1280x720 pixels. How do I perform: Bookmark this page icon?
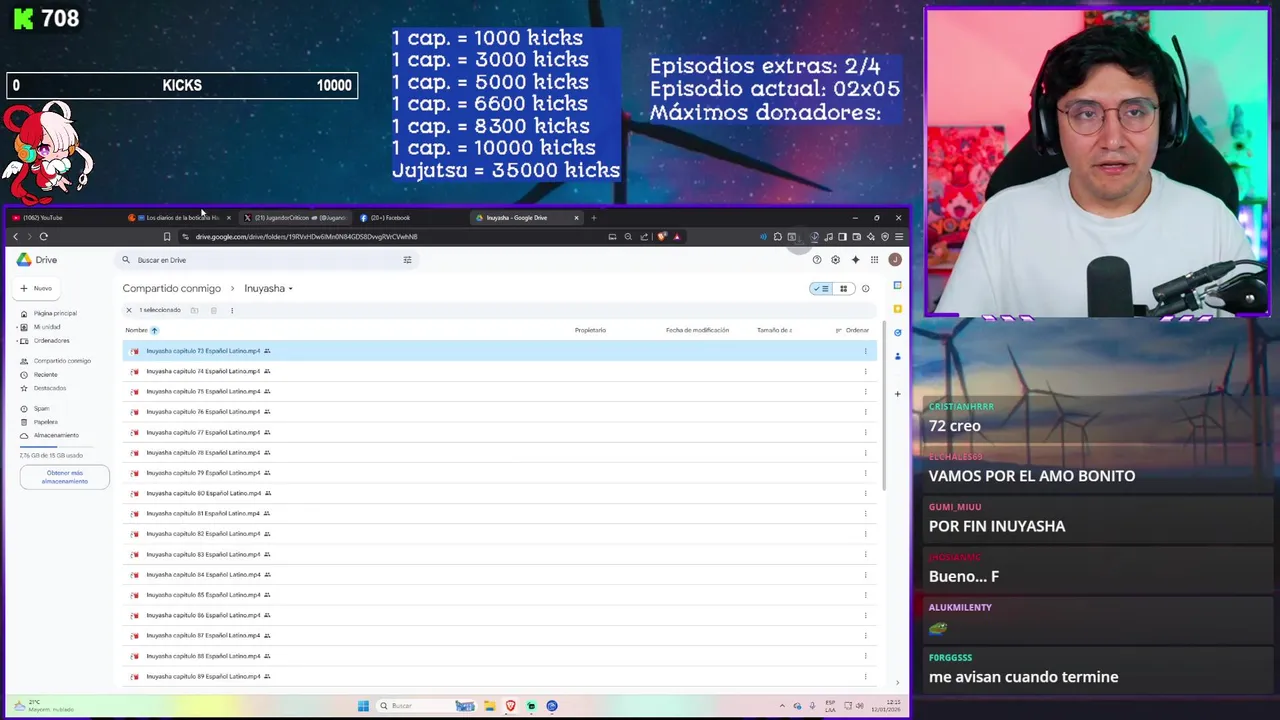[x=166, y=237]
